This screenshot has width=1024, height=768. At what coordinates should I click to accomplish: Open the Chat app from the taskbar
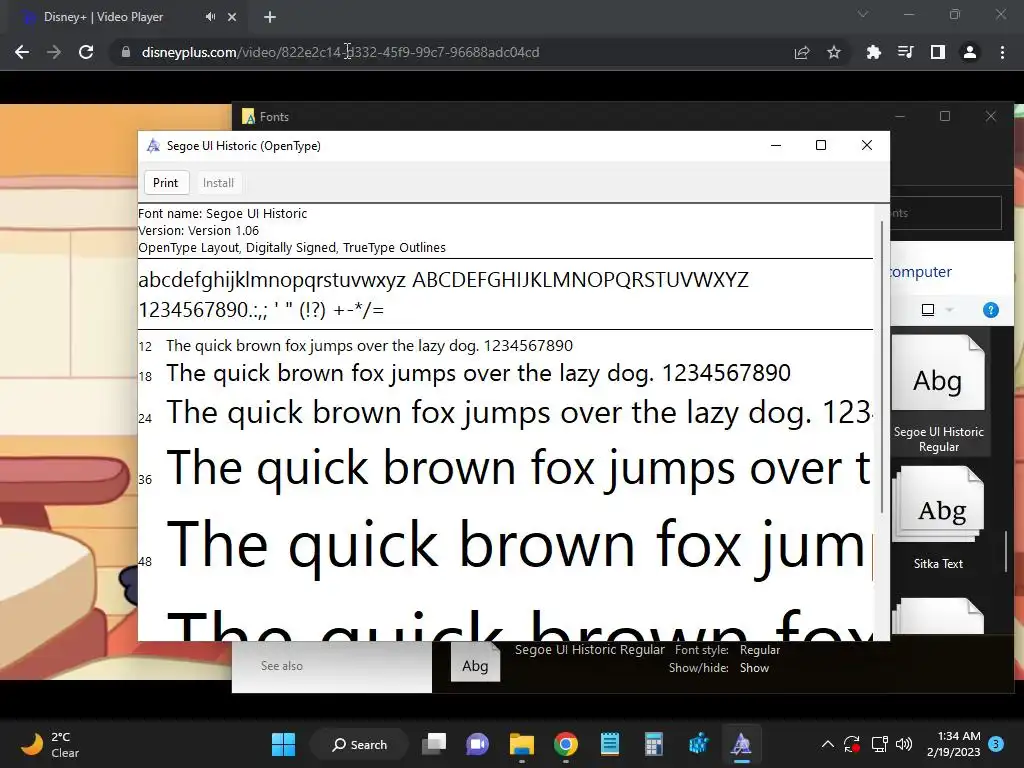477,744
